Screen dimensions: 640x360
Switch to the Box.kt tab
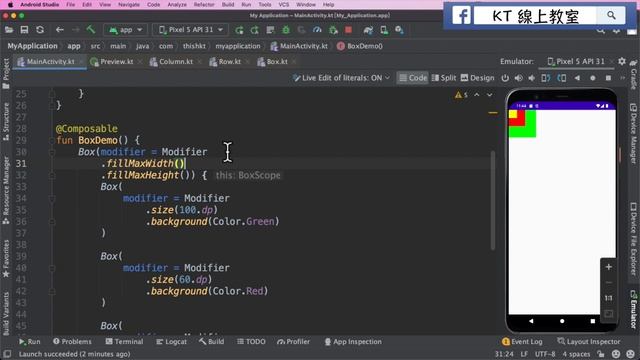click(276, 62)
